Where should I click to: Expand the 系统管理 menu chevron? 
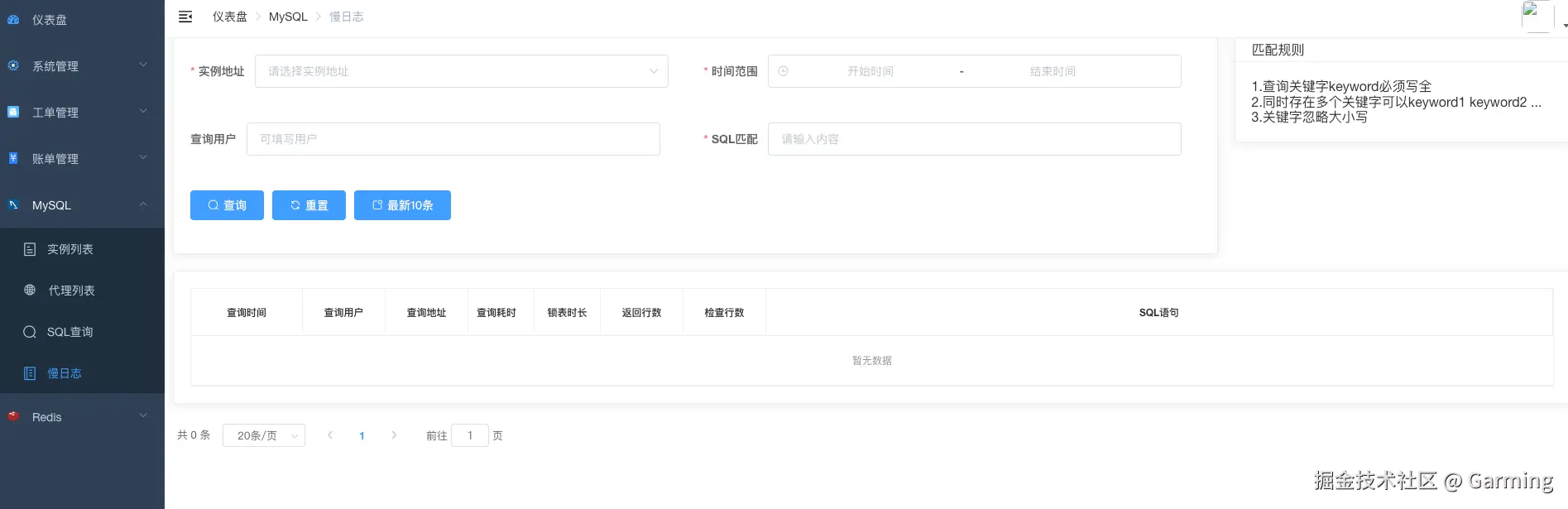click(143, 65)
